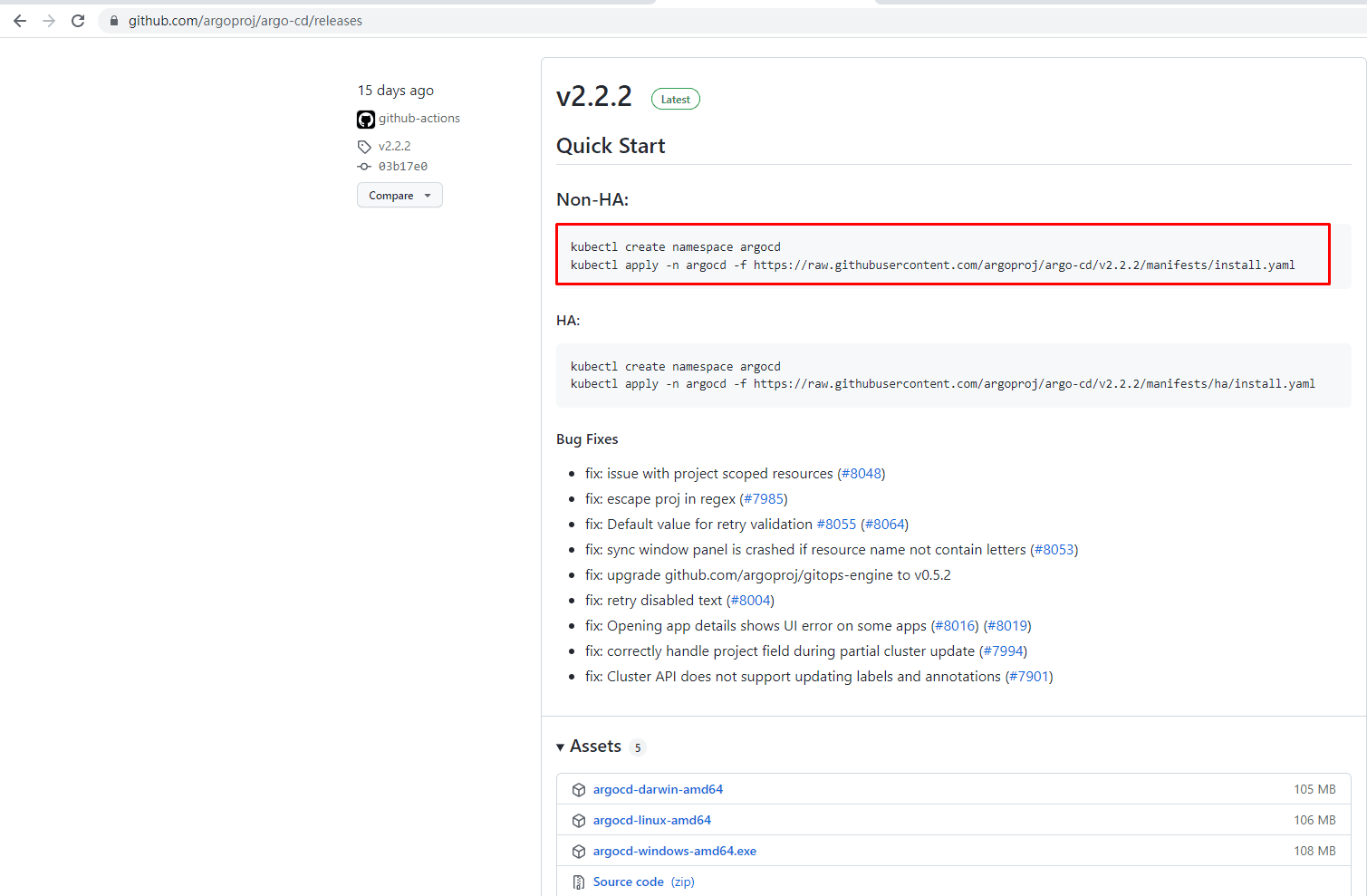This screenshot has height=896, width=1367.
Task: Open pull request #7994
Action: point(1004,651)
